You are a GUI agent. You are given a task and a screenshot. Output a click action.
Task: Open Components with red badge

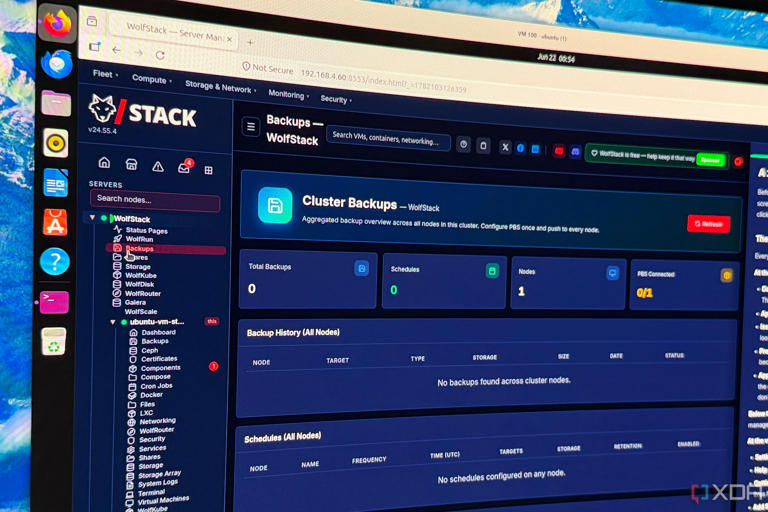point(160,368)
